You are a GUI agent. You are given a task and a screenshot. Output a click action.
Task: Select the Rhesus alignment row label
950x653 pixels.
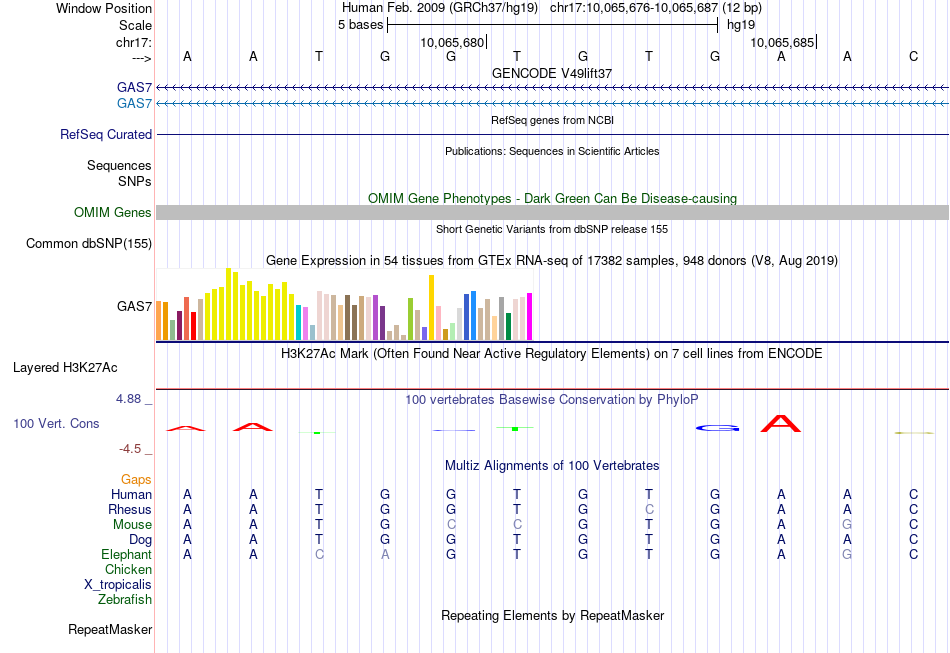(130, 509)
